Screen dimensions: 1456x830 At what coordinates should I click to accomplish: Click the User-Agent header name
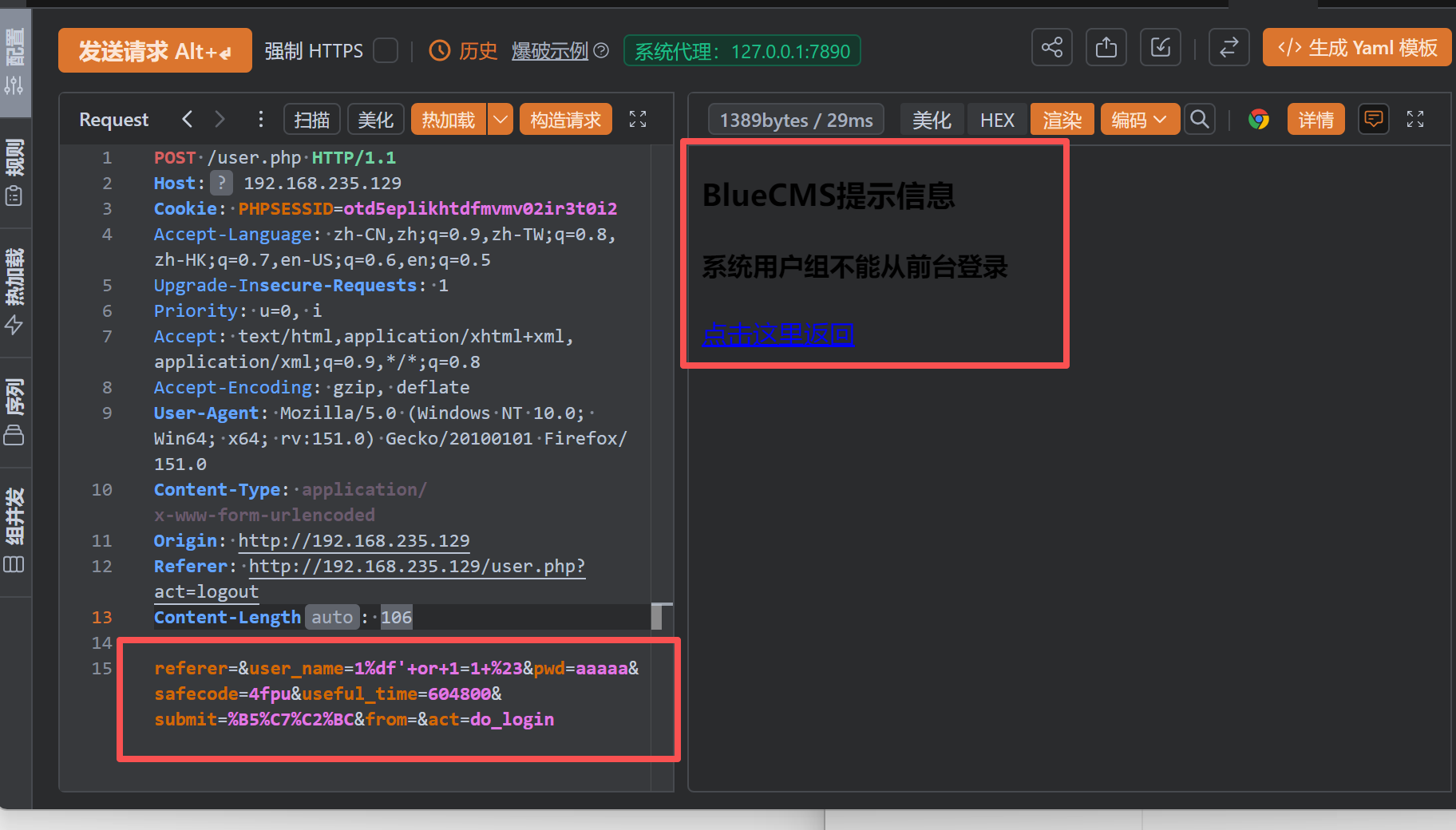(207, 413)
